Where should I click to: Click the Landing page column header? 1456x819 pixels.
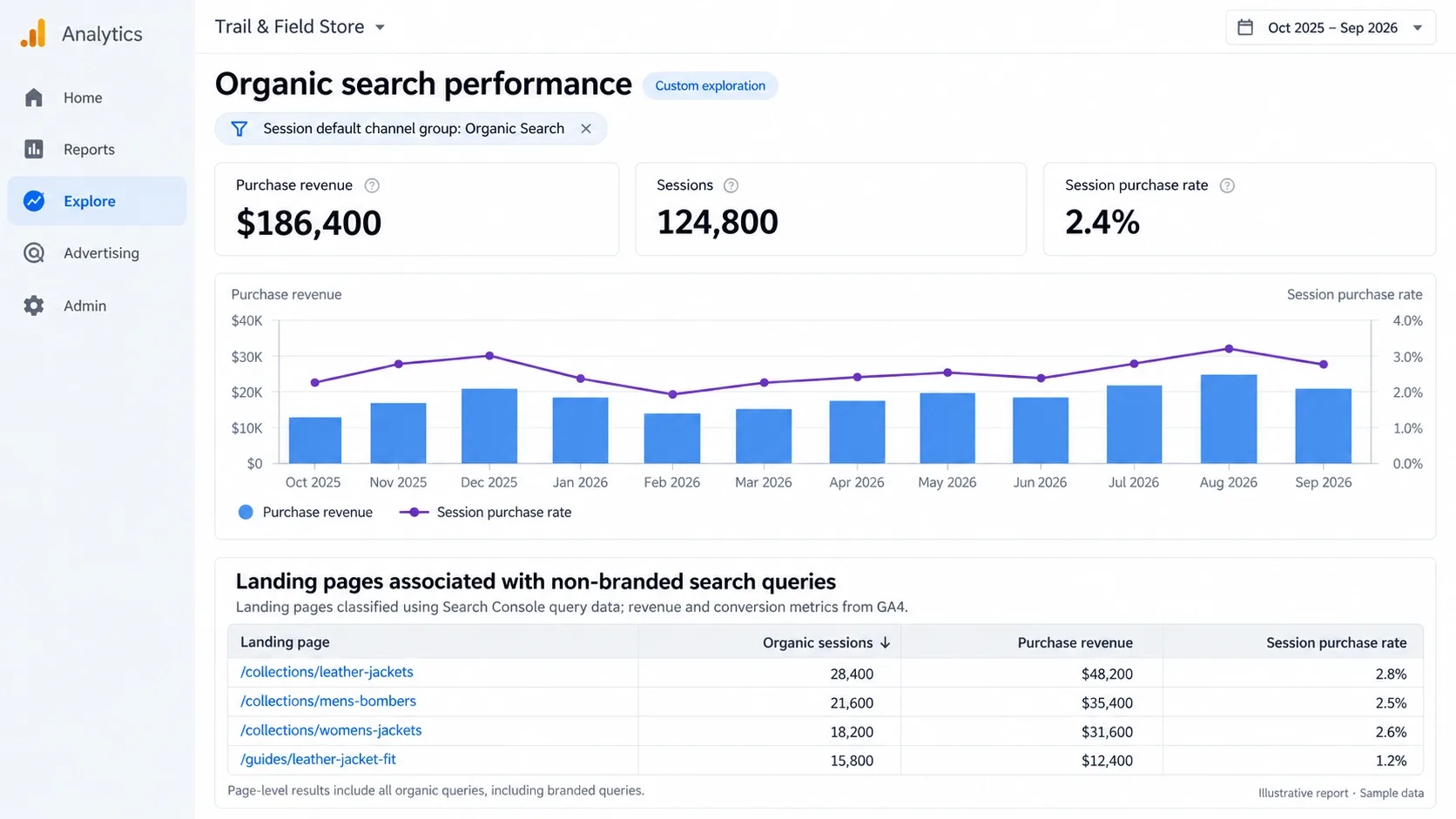coord(285,641)
